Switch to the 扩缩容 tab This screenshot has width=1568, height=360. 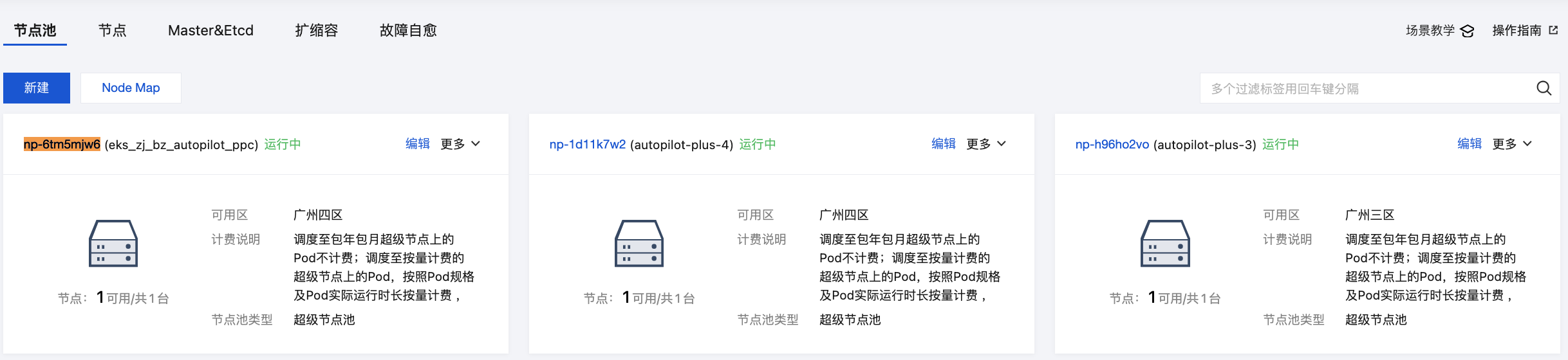[316, 30]
